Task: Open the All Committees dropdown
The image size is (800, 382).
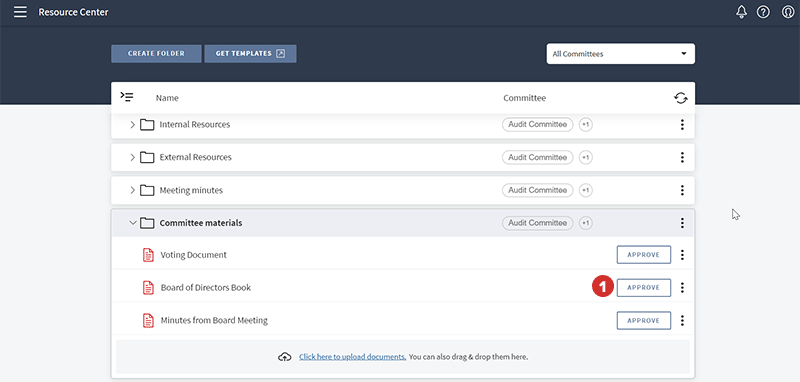Action: (620, 54)
